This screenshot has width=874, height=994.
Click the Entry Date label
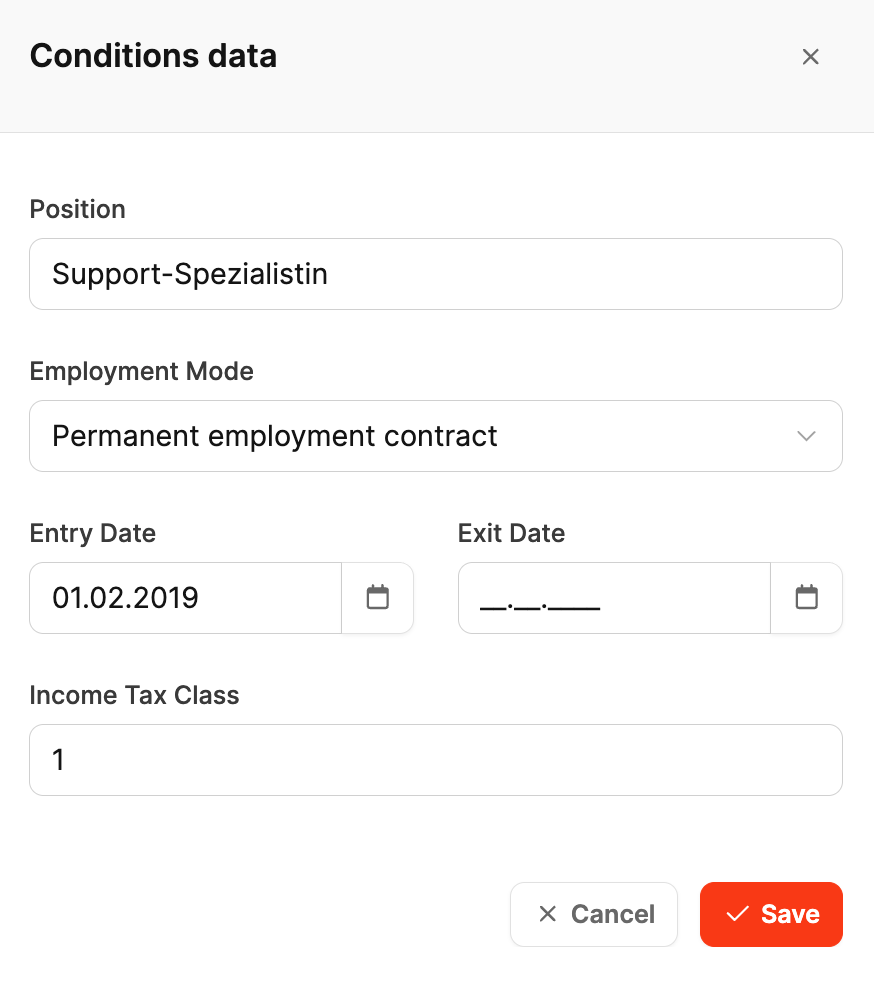(x=93, y=533)
